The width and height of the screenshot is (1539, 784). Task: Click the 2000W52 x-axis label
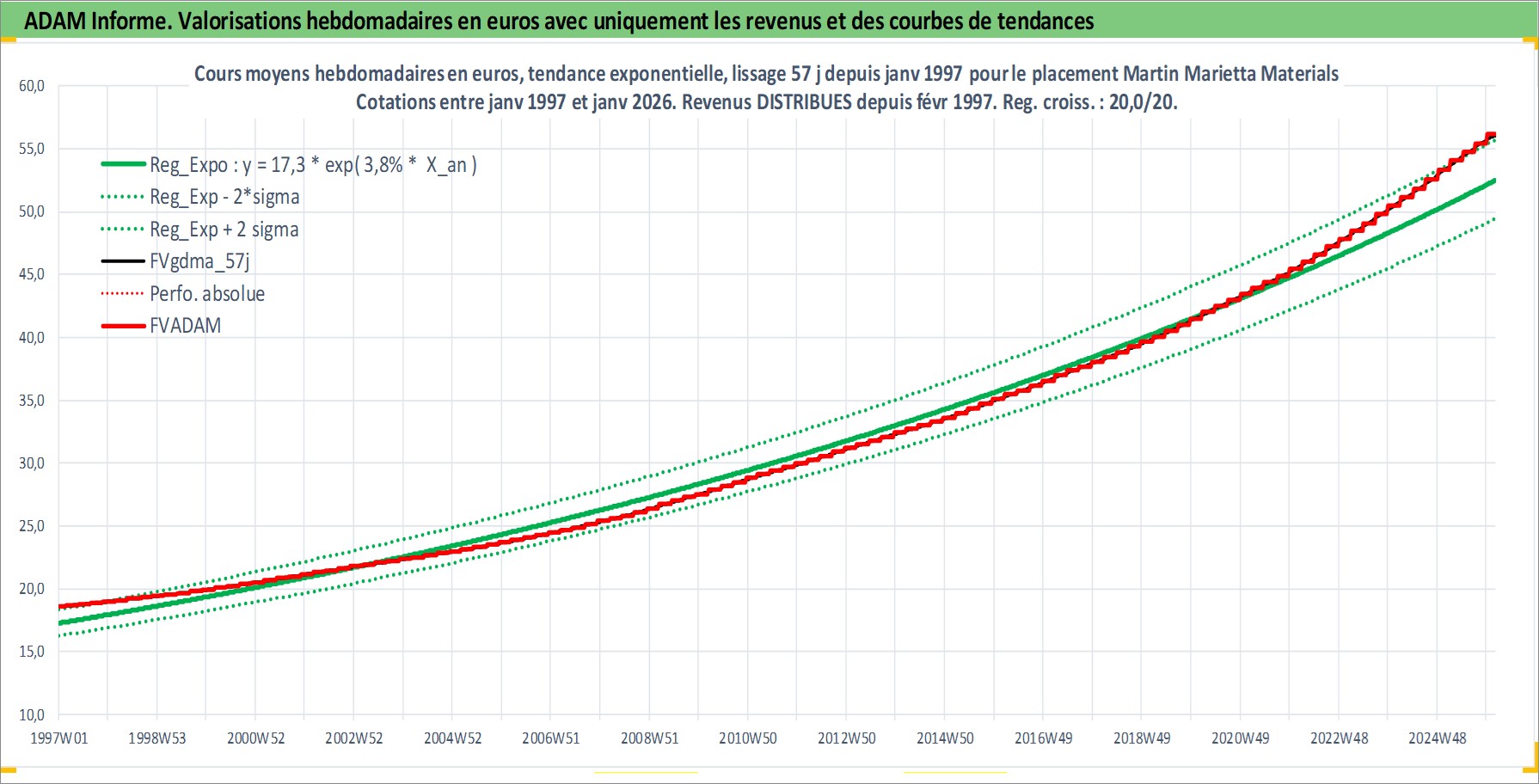click(x=256, y=738)
